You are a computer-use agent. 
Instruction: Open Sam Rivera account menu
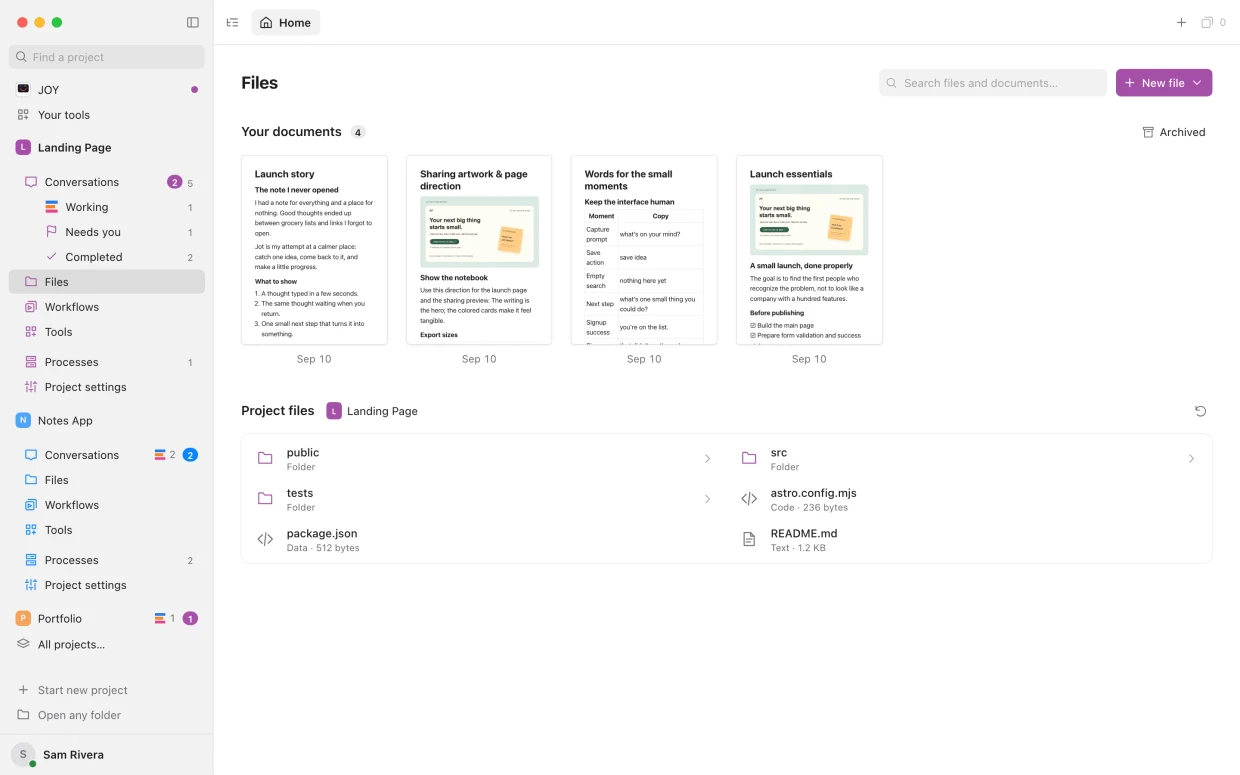point(107,755)
